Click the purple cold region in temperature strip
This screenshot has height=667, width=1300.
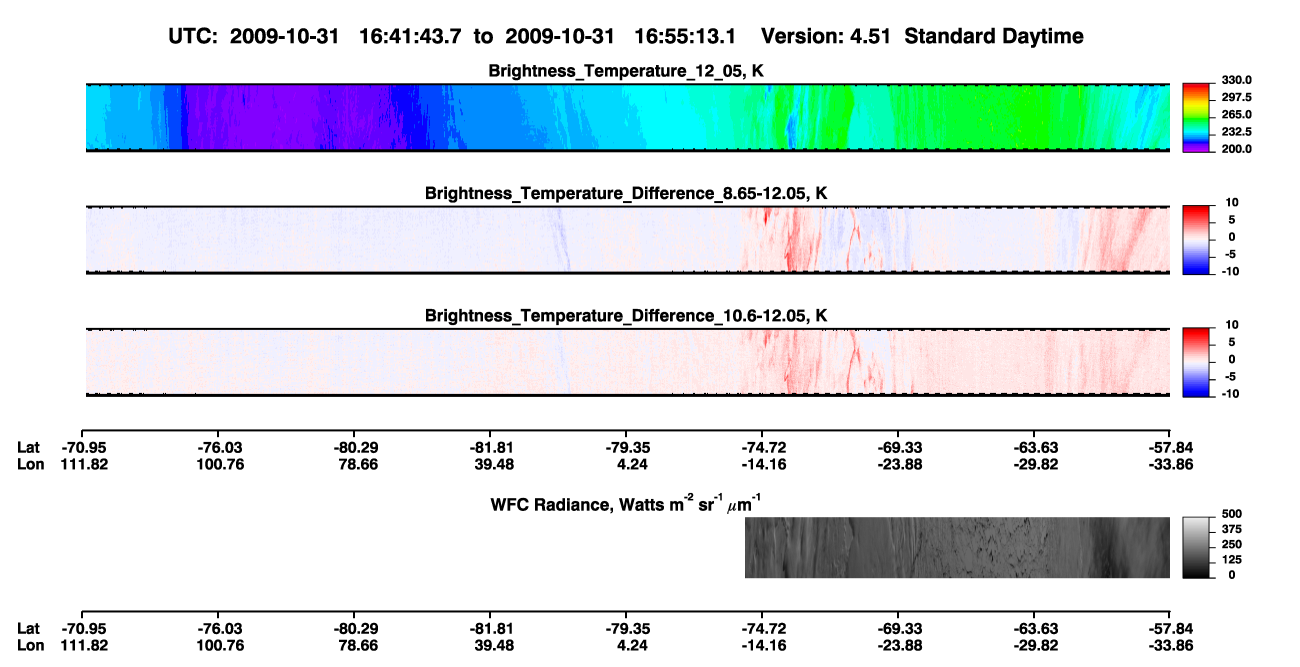(290, 117)
